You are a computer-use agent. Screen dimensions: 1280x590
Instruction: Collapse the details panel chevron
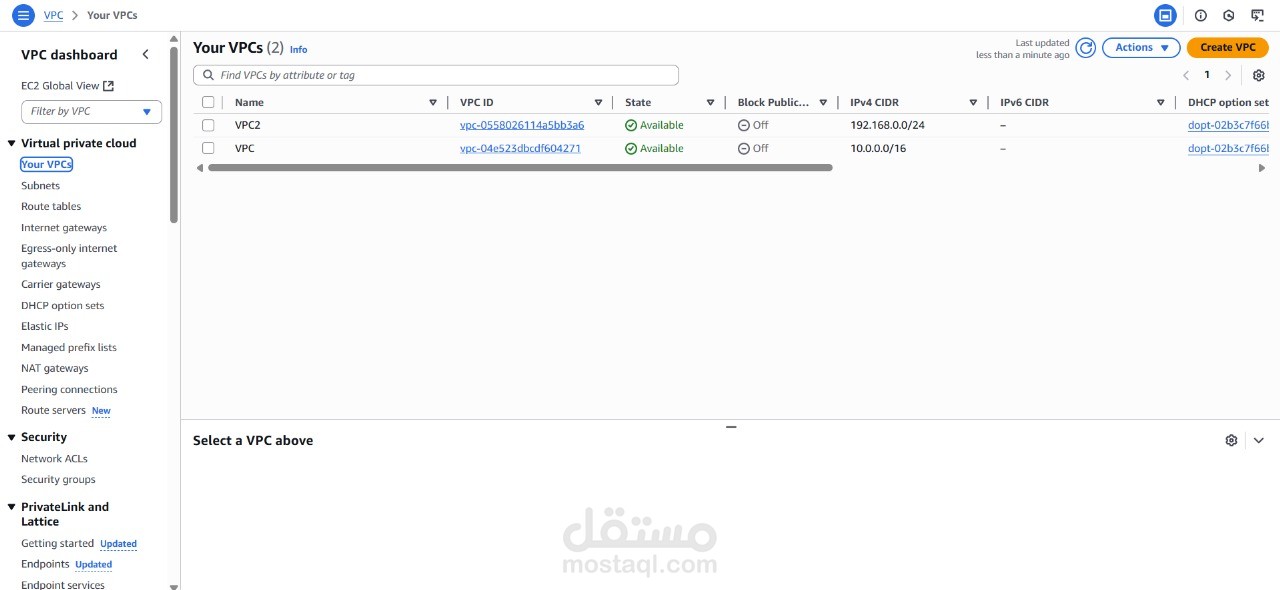pyautogui.click(x=1259, y=440)
